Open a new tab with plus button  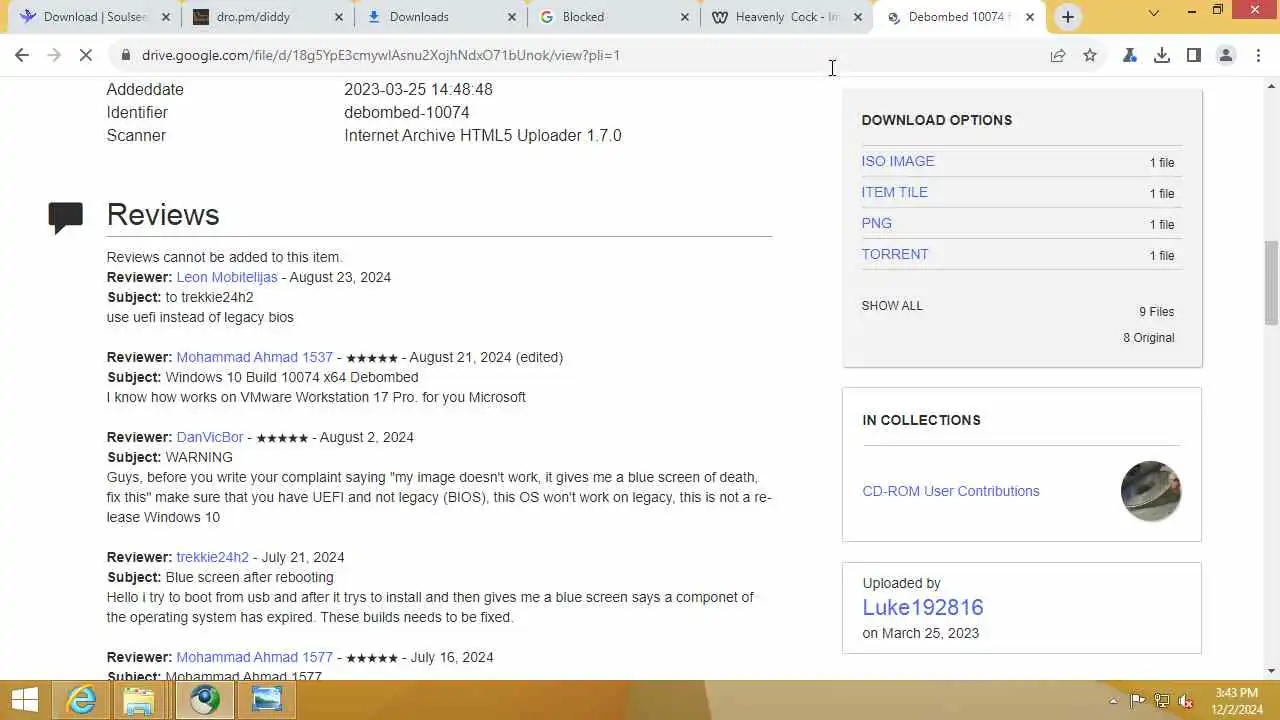tap(1068, 16)
